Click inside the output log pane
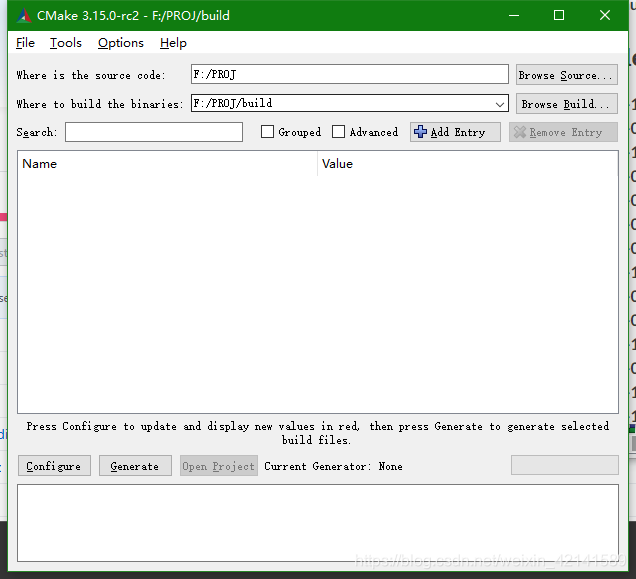636x579 pixels. tap(318, 523)
